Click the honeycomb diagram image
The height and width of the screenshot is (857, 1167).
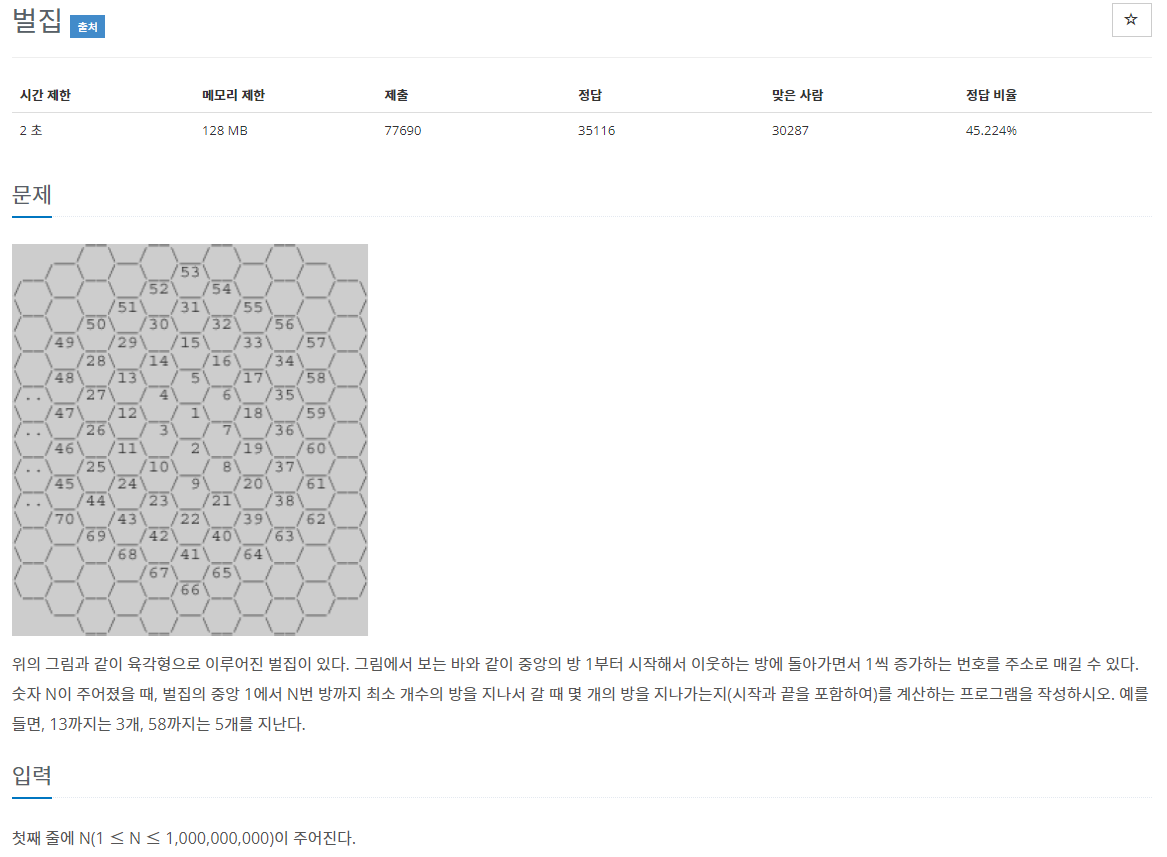[190, 439]
